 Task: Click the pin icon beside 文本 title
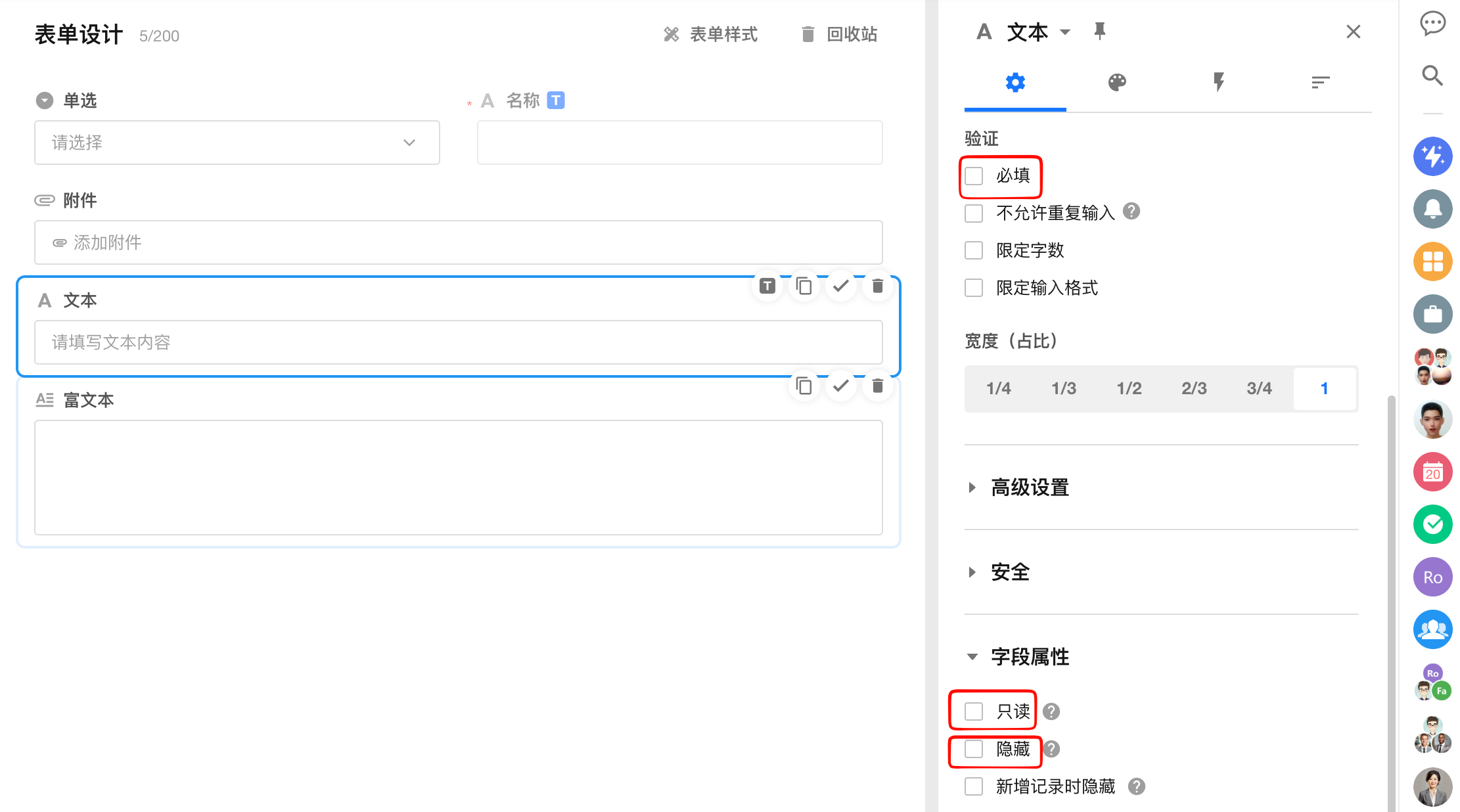point(1099,31)
